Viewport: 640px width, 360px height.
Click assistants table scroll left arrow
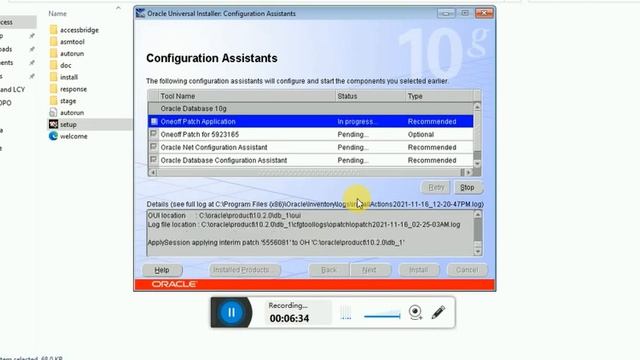click(x=153, y=172)
